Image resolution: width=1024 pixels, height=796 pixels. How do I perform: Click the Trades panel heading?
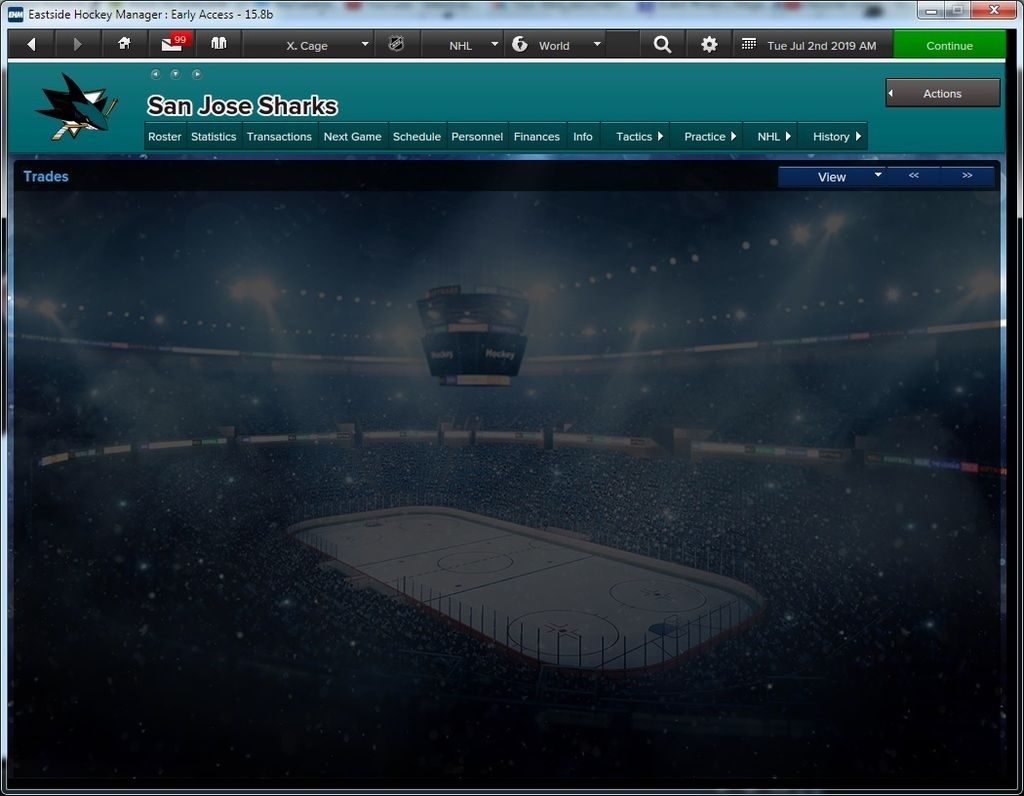tap(46, 176)
